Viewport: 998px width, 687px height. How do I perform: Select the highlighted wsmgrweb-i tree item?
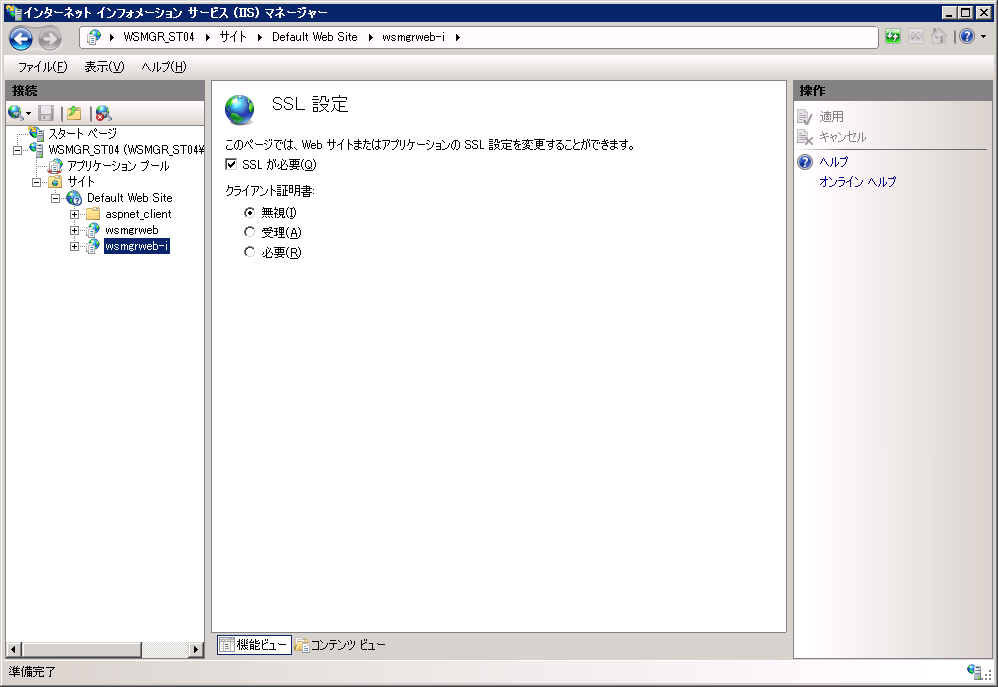pyautogui.click(x=137, y=246)
